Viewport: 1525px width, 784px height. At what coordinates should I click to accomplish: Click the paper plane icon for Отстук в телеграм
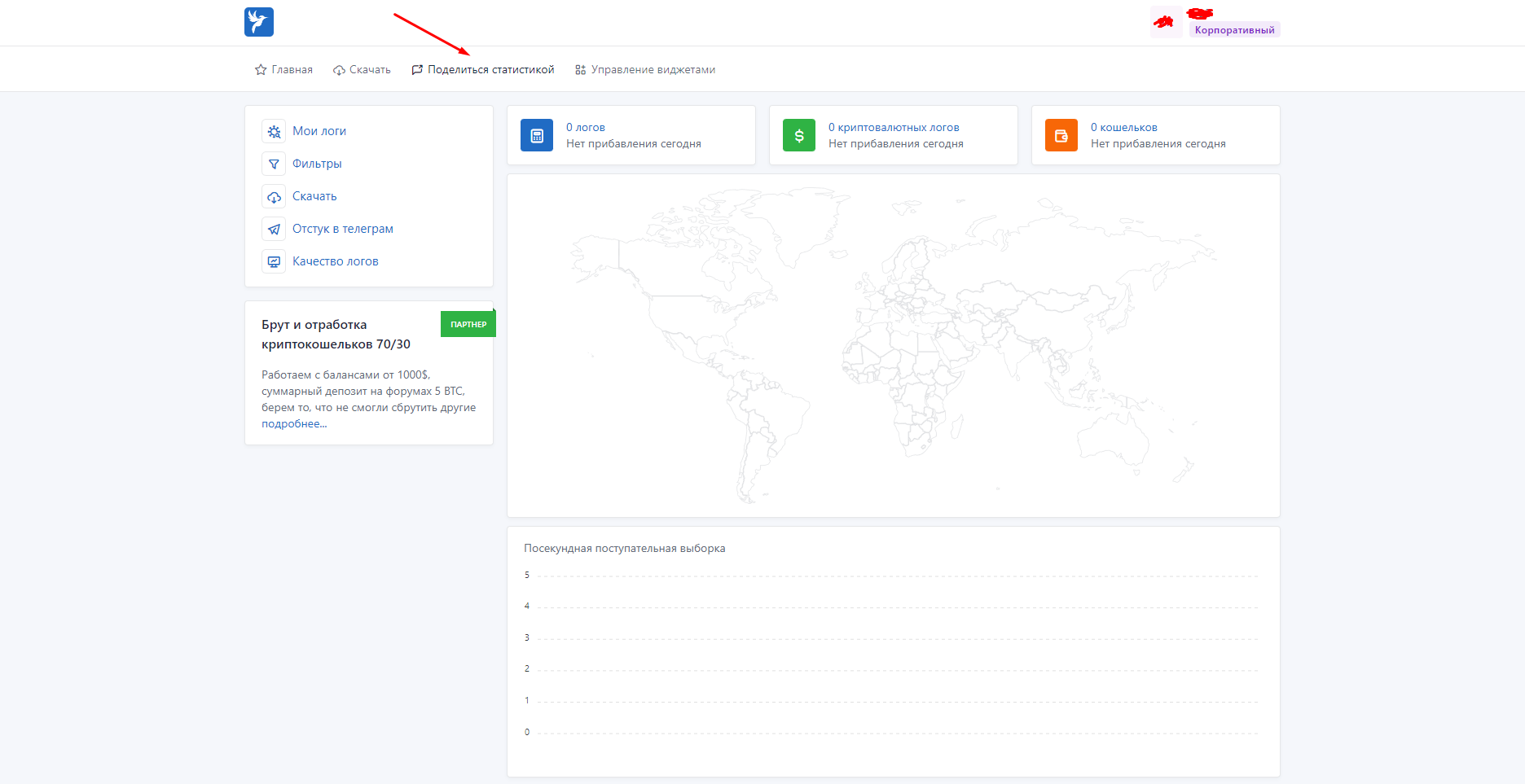click(x=274, y=229)
